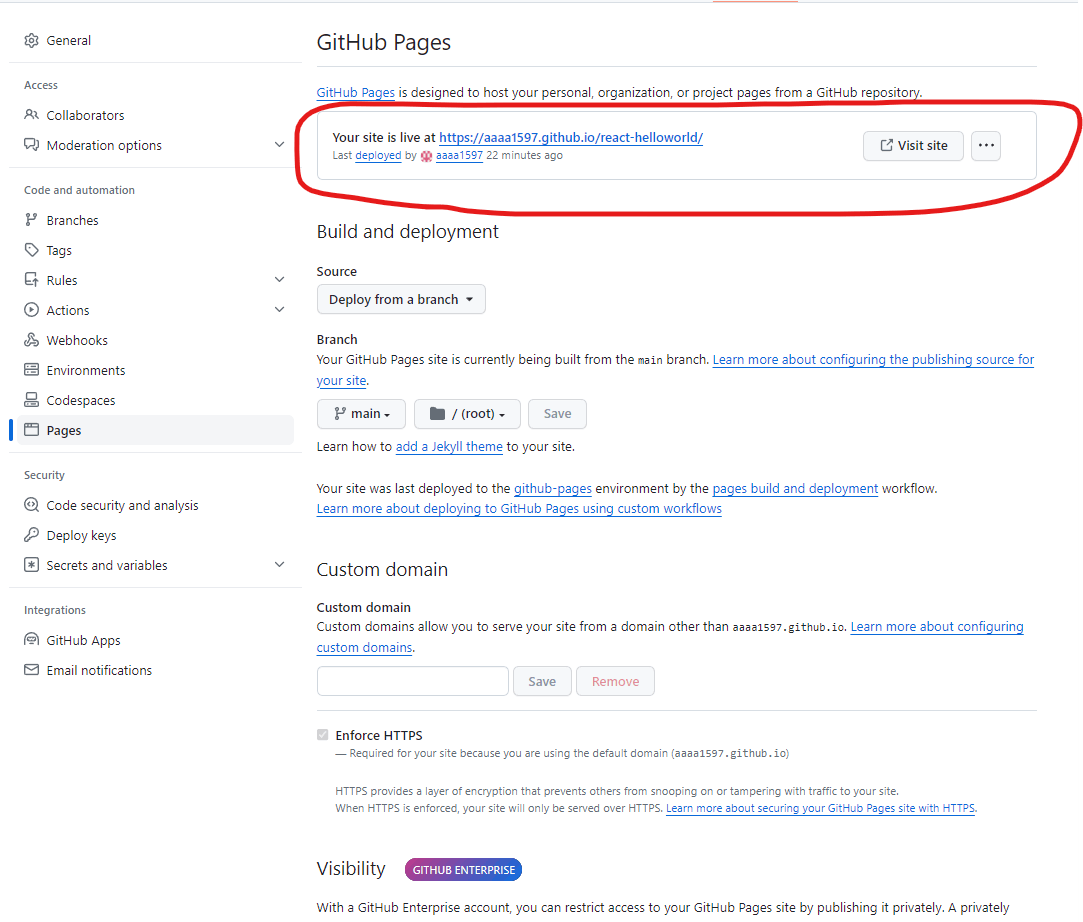This screenshot has width=1083, height=922.
Task: Click the Moderation options comment icon
Action: pyautogui.click(x=31, y=145)
